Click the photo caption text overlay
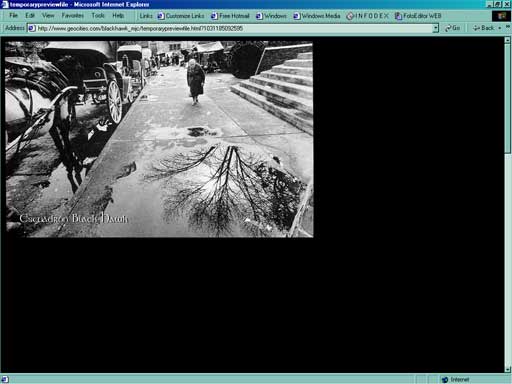512x384 pixels. tap(74, 218)
